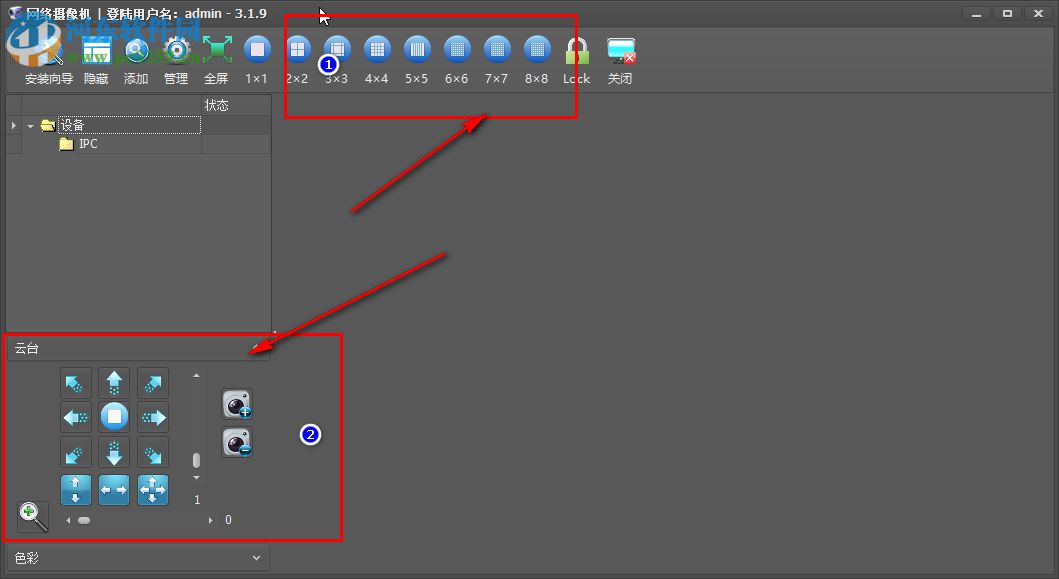Click vertical speed slider up arrow
1059x579 pixels.
197,375
